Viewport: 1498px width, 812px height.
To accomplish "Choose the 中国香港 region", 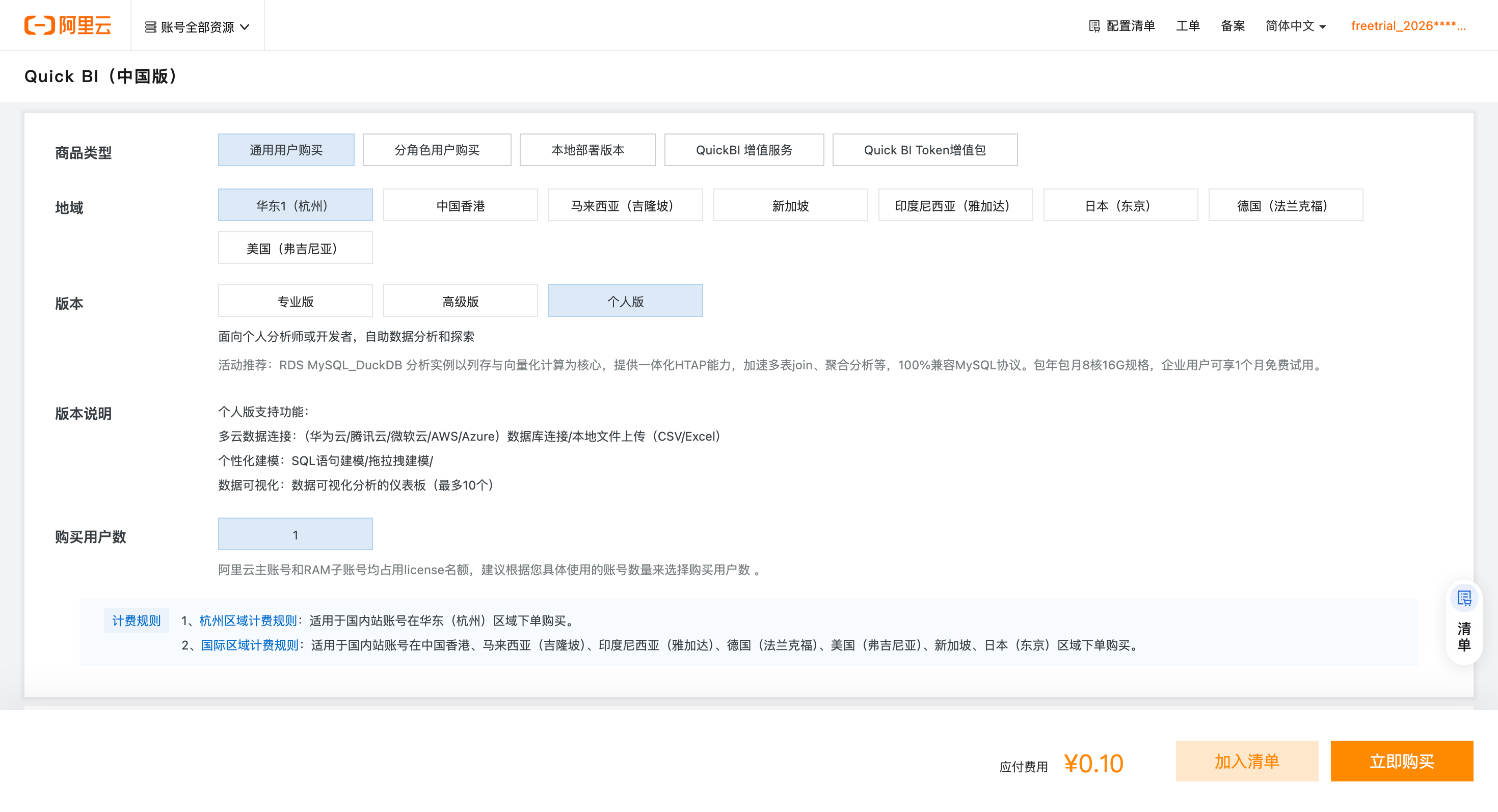I will pos(460,205).
